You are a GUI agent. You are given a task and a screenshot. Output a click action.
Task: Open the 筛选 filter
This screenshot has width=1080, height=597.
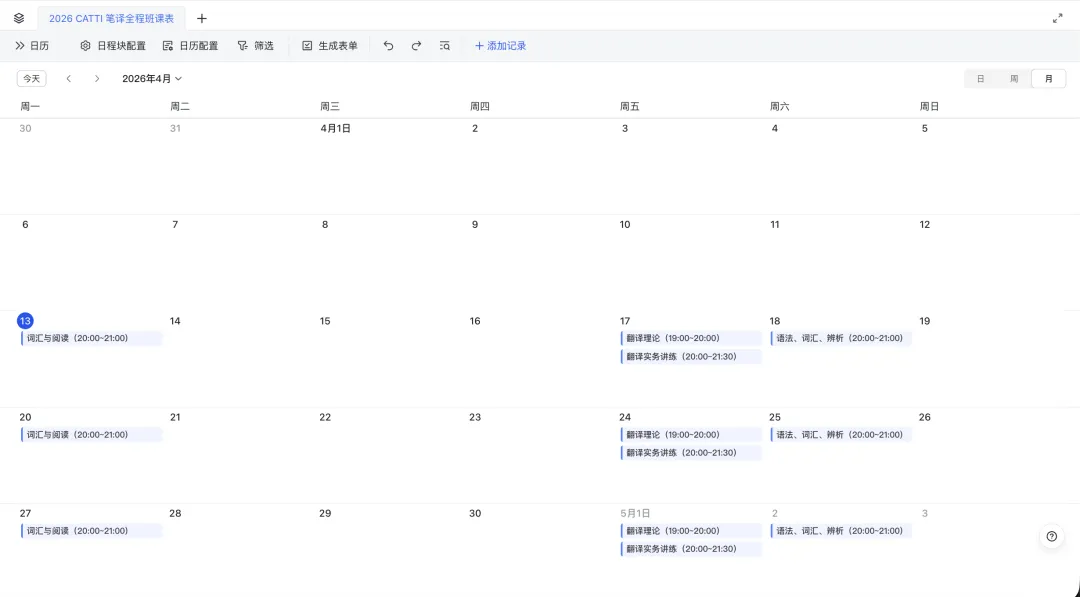coord(256,46)
